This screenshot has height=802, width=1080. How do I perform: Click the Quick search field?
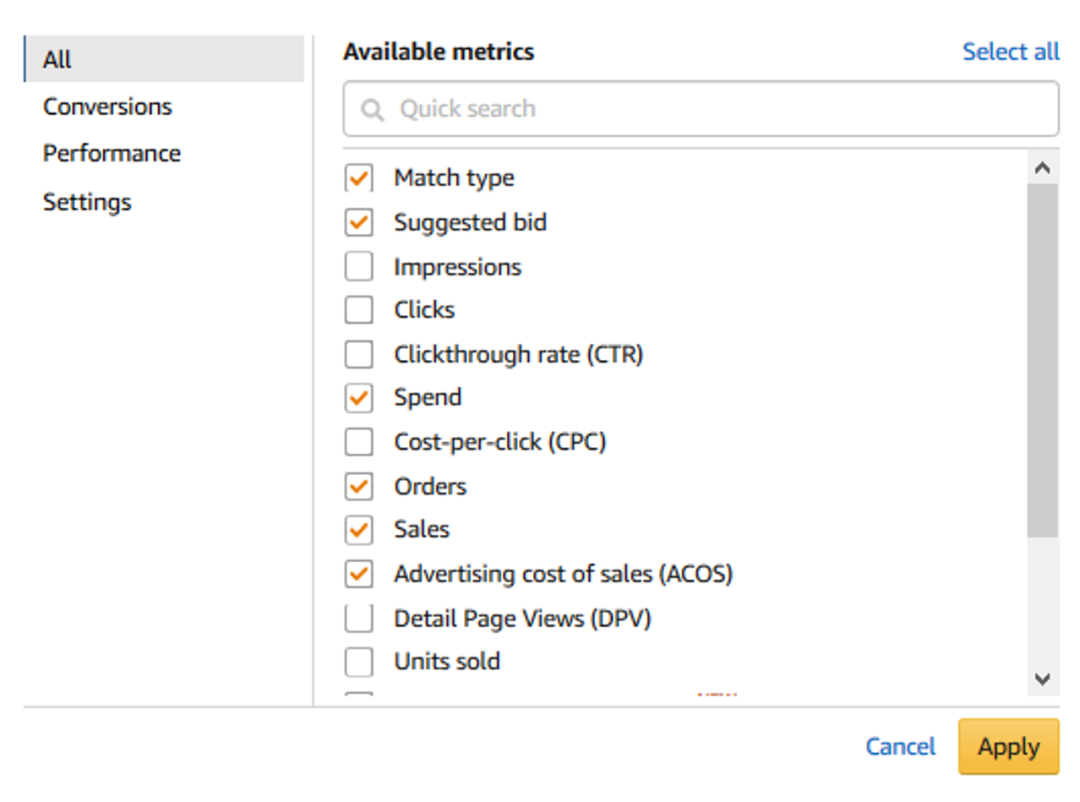[x=700, y=109]
